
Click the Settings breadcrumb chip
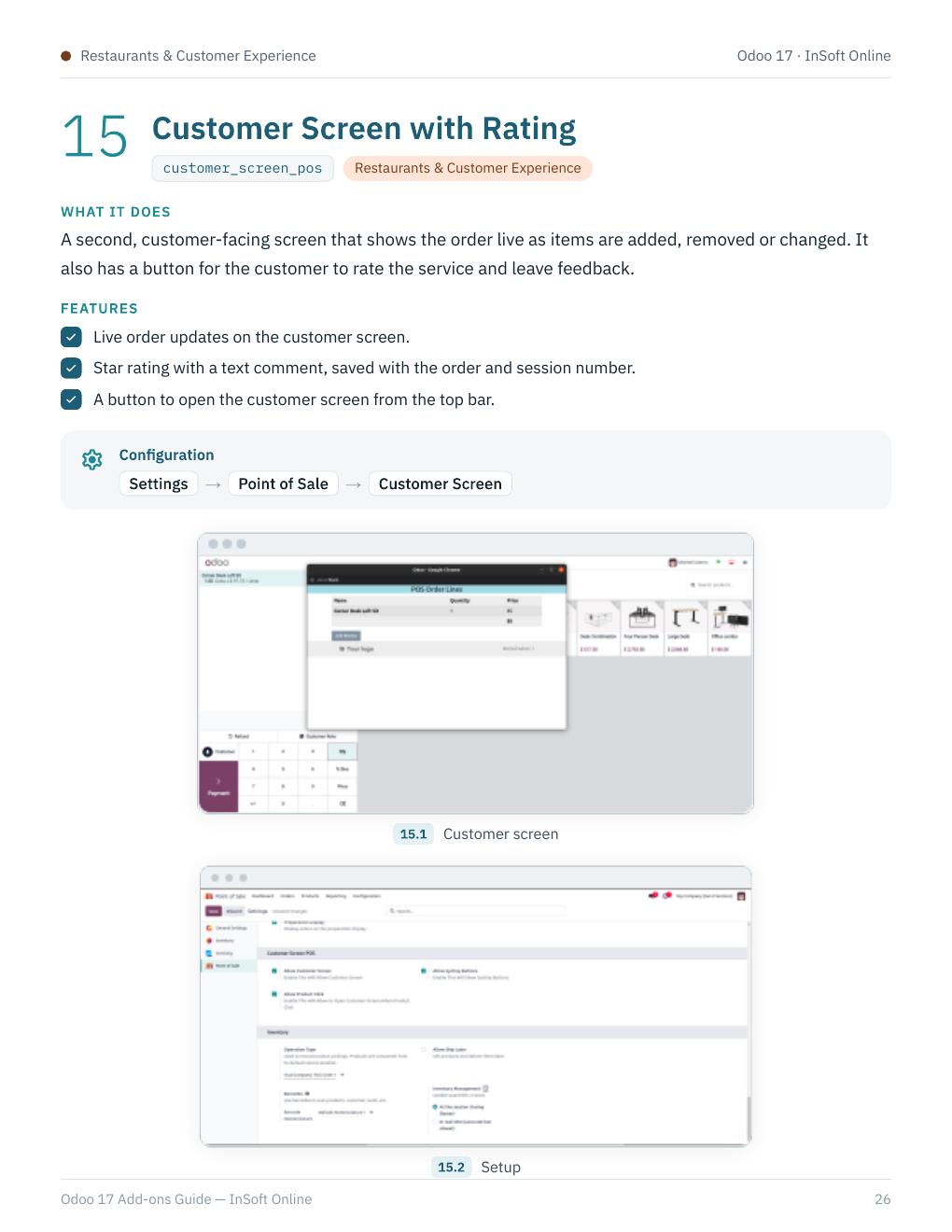159,483
